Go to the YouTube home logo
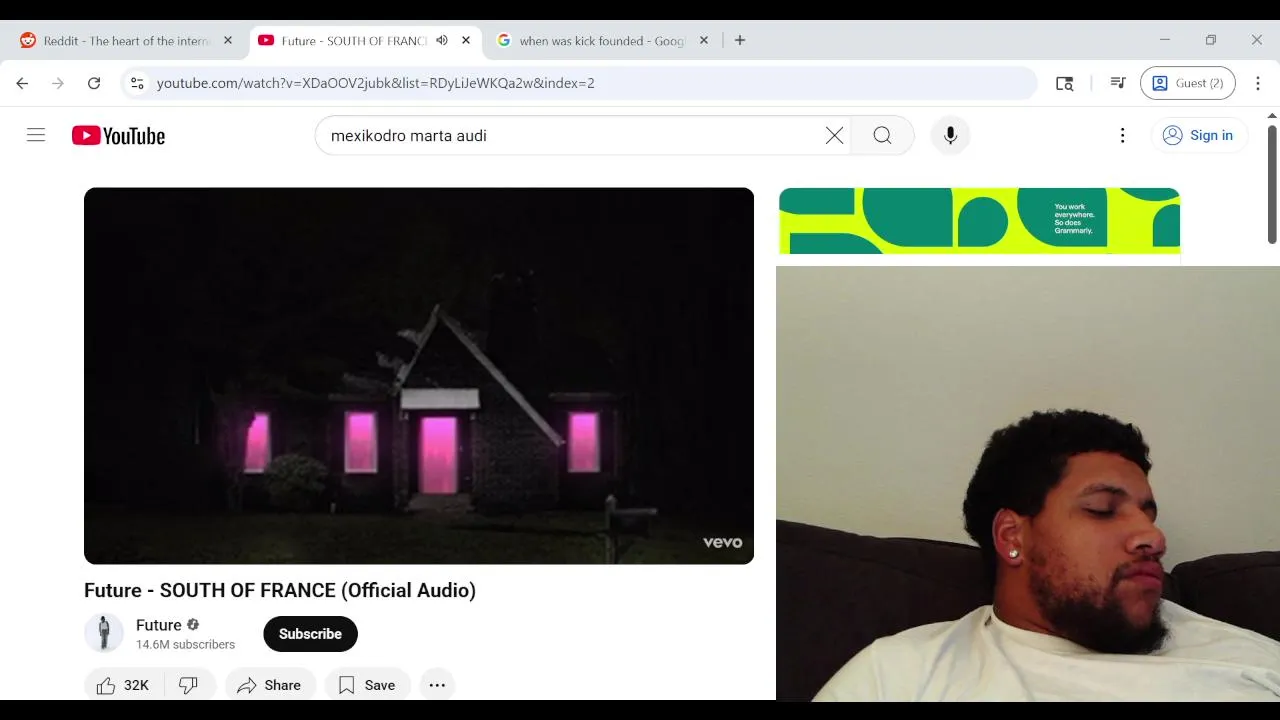 click(118, 136)
